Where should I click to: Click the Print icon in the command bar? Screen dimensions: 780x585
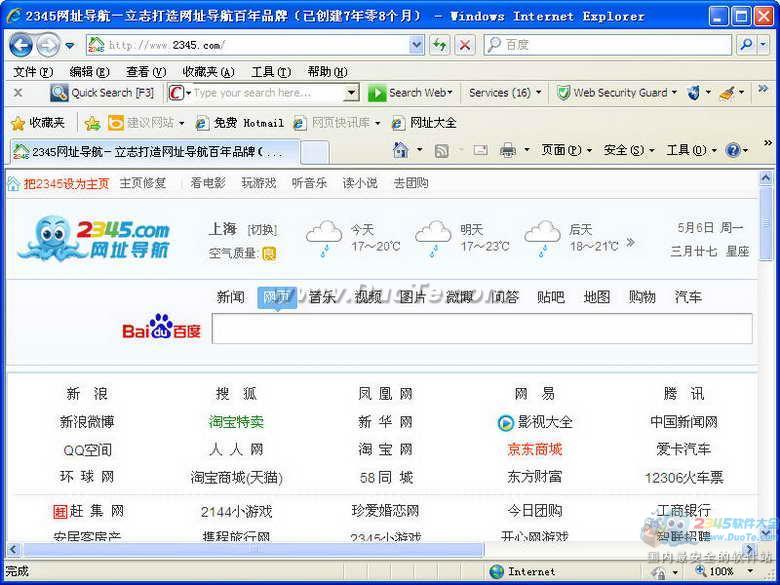pyautogui.click(x=508, y=150)
